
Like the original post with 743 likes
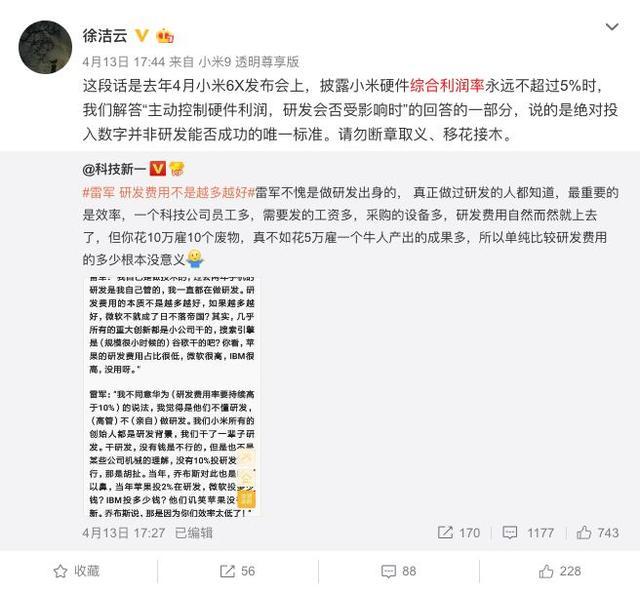pyautogui.click(x=598, y=532)
